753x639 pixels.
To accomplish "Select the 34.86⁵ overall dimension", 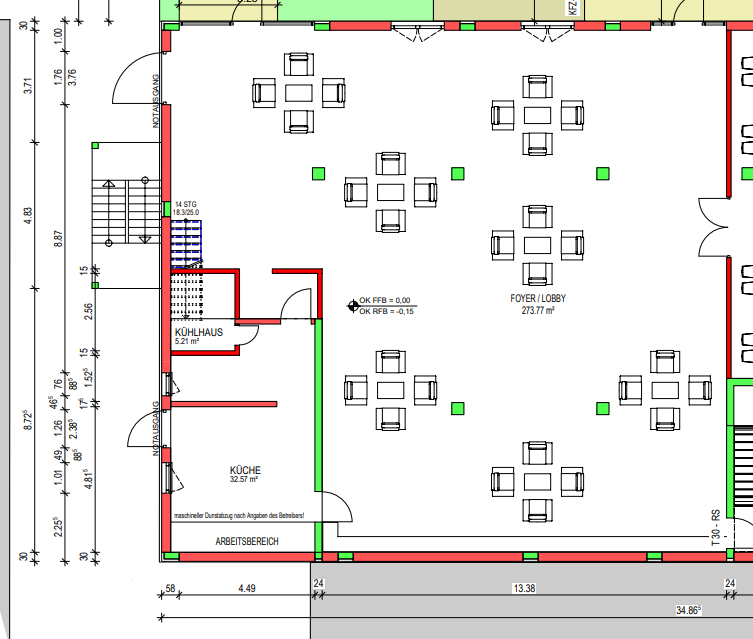I will click(x=689, y=610).
